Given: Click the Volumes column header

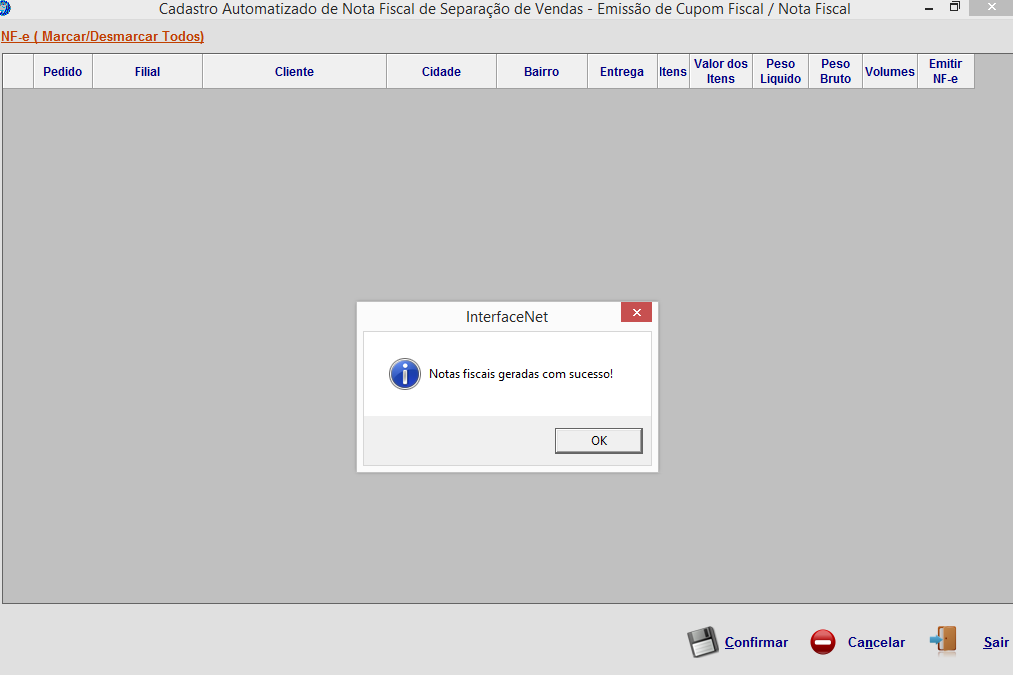Looking at the screenshot, I should point(889,72).
